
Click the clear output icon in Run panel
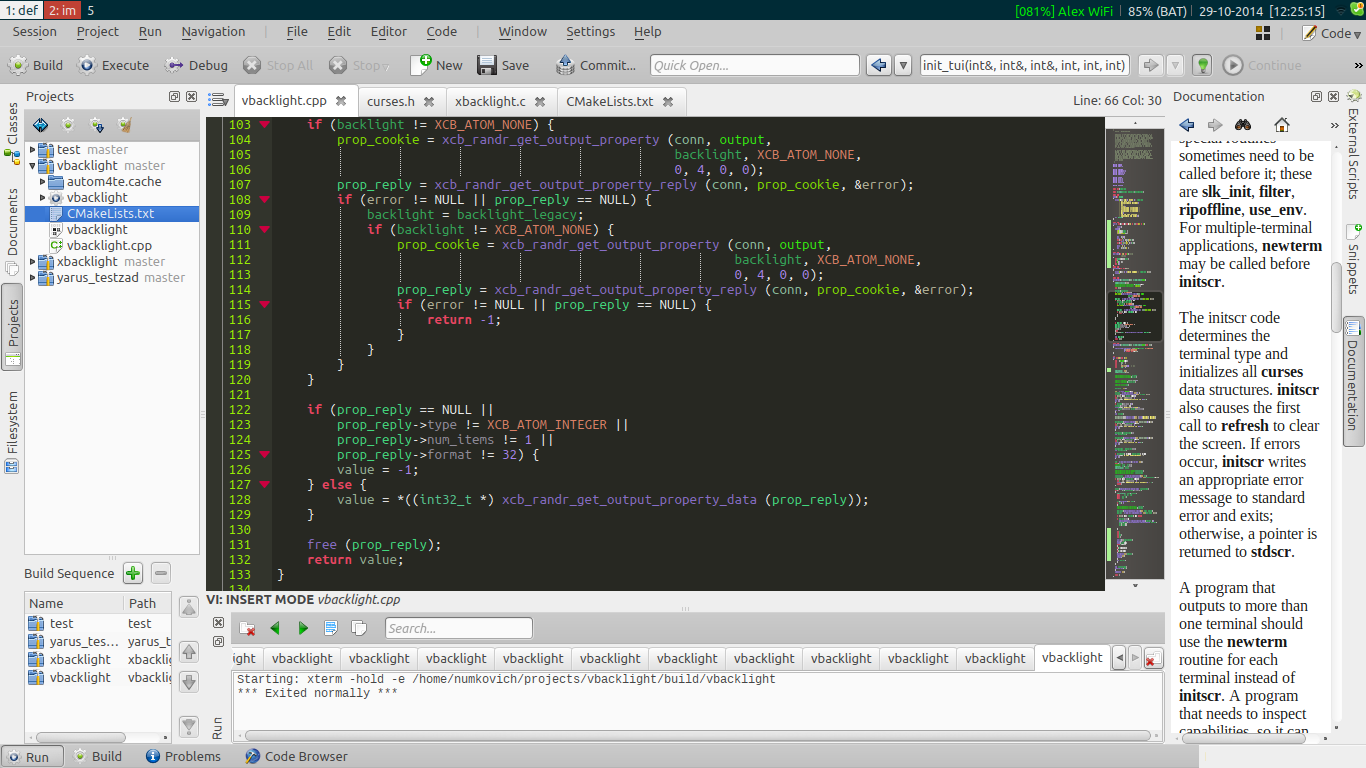point(247,628)
